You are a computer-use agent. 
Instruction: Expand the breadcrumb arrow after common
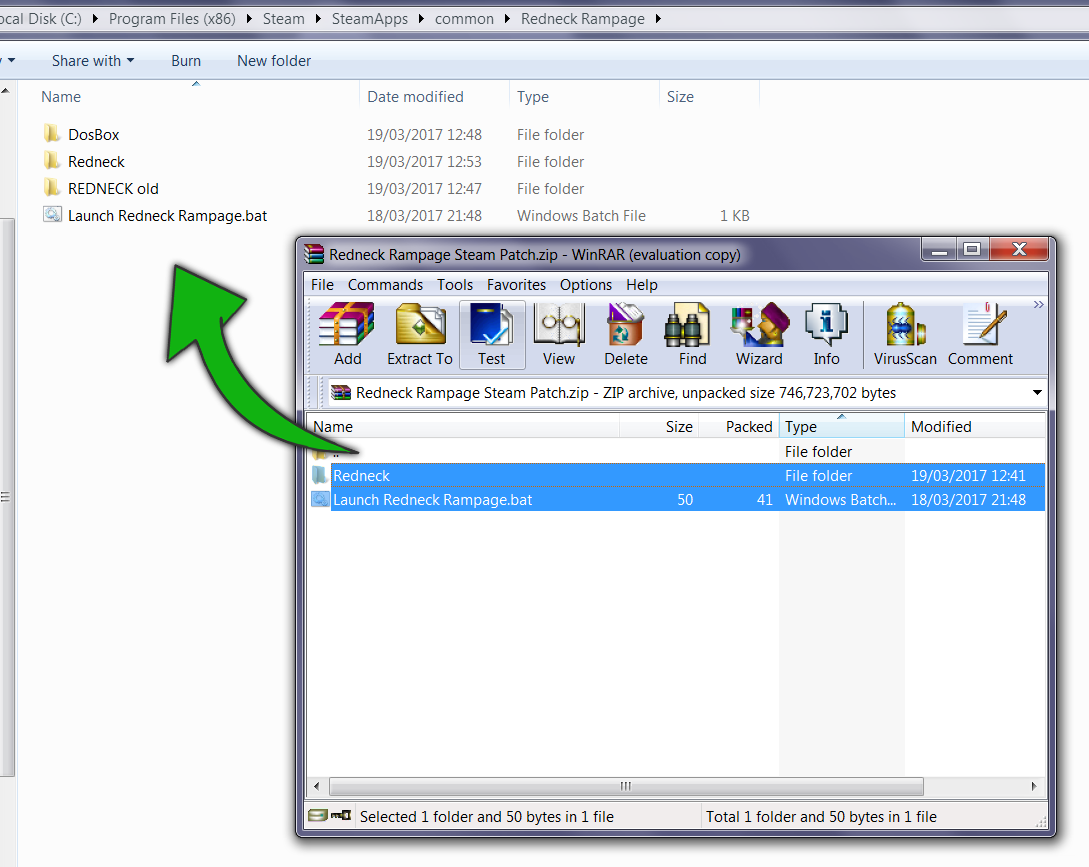(507, 19)
